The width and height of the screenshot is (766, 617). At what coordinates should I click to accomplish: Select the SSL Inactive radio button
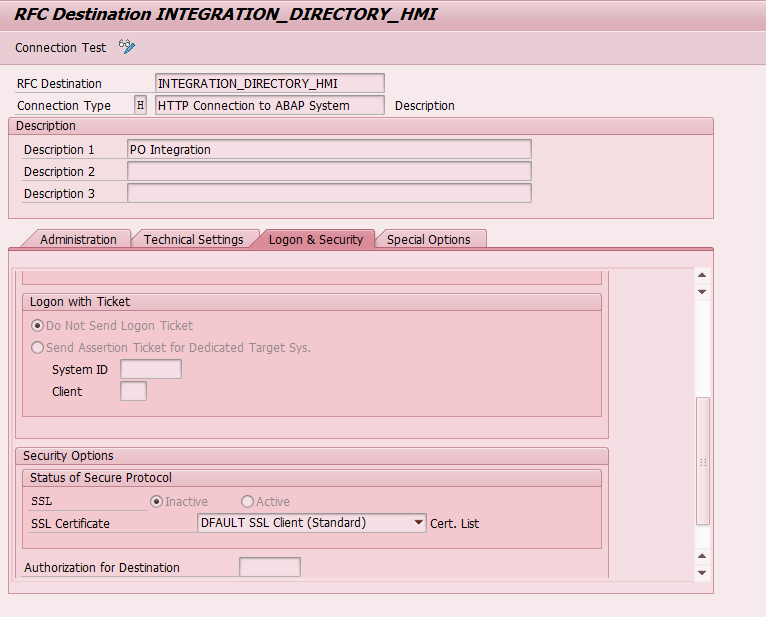[x=156, y=502]
